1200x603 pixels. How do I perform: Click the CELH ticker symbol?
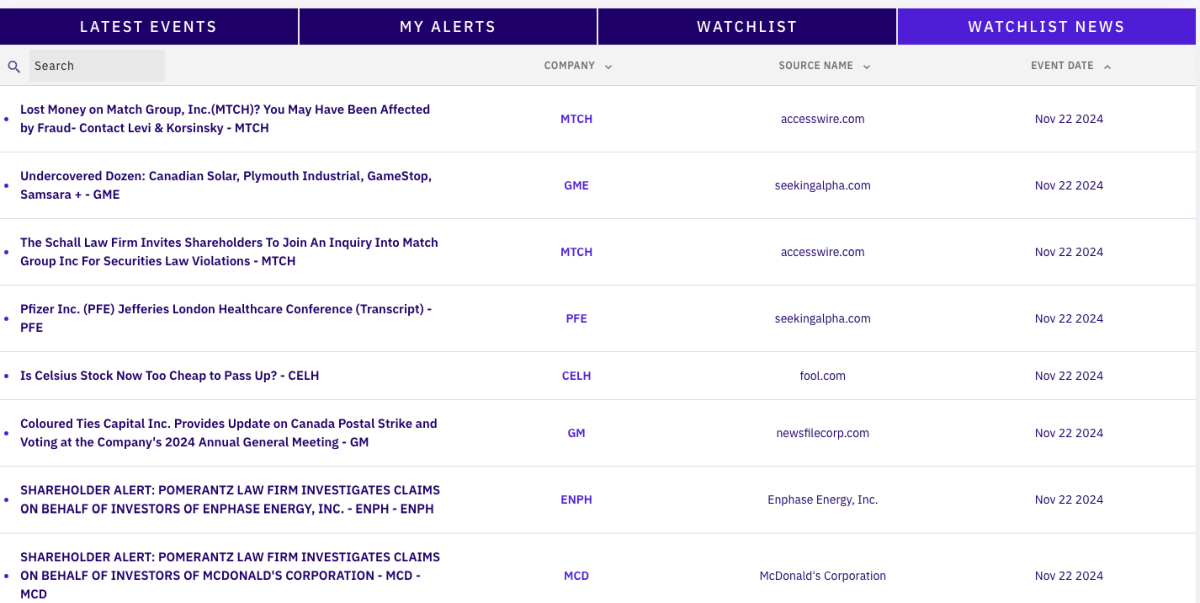[576, 376]
